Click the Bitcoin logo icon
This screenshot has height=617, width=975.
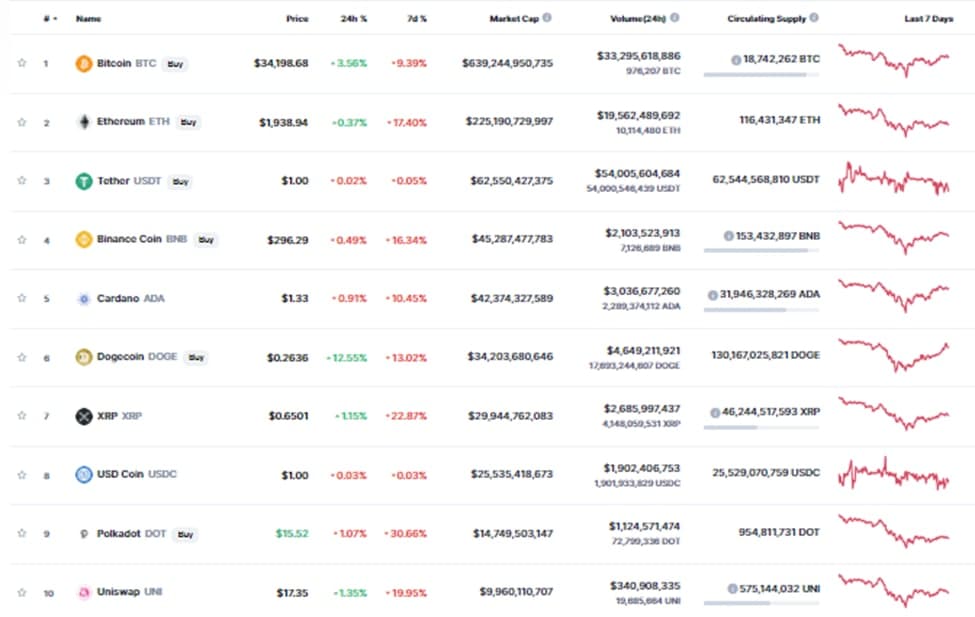tap(84, 63)
